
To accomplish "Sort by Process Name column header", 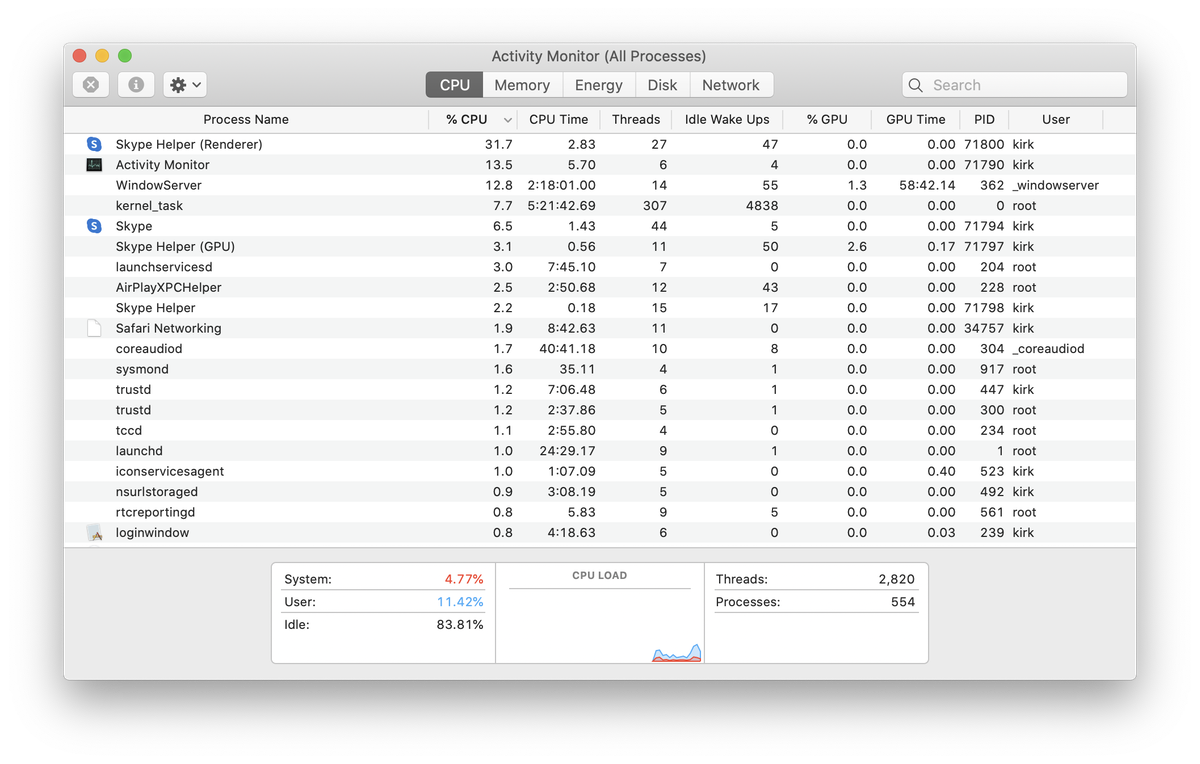I will [246, 119].
